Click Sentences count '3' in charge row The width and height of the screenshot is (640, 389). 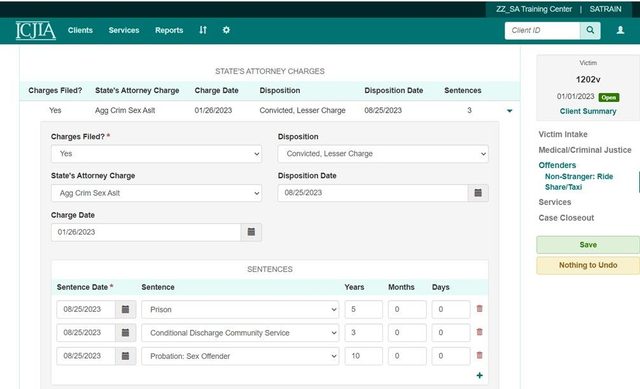469,110
